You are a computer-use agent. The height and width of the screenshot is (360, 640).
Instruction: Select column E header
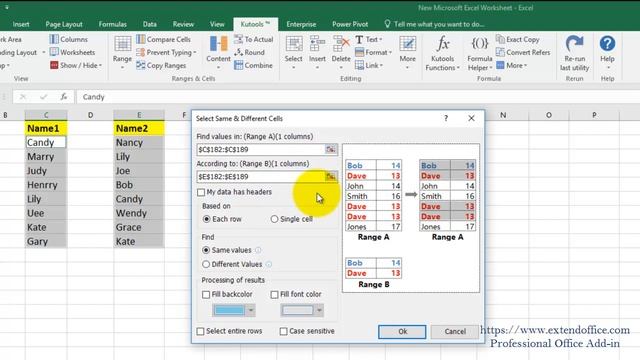pyautogui.click(x=139, y=115)
